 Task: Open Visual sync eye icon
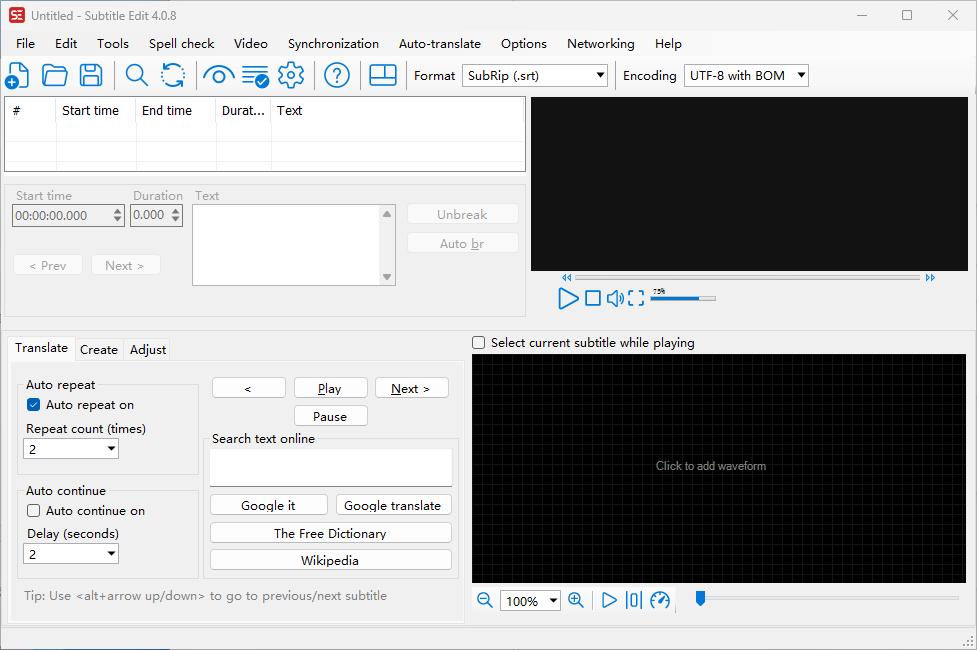(218, 75)
